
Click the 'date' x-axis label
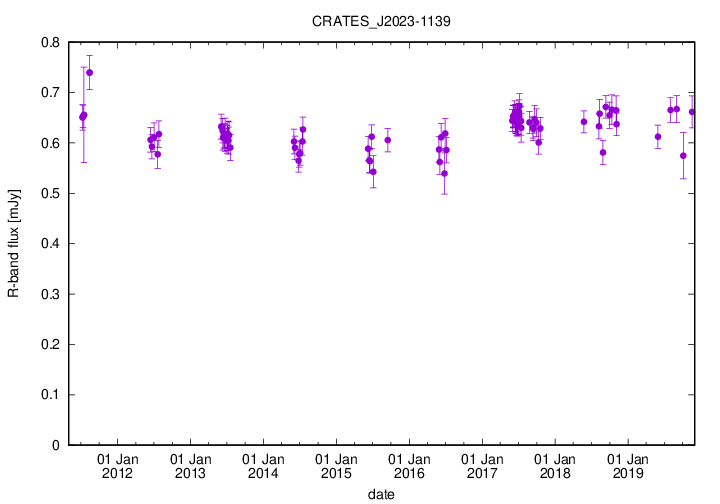pyautogui.click(x=380, y=494)
